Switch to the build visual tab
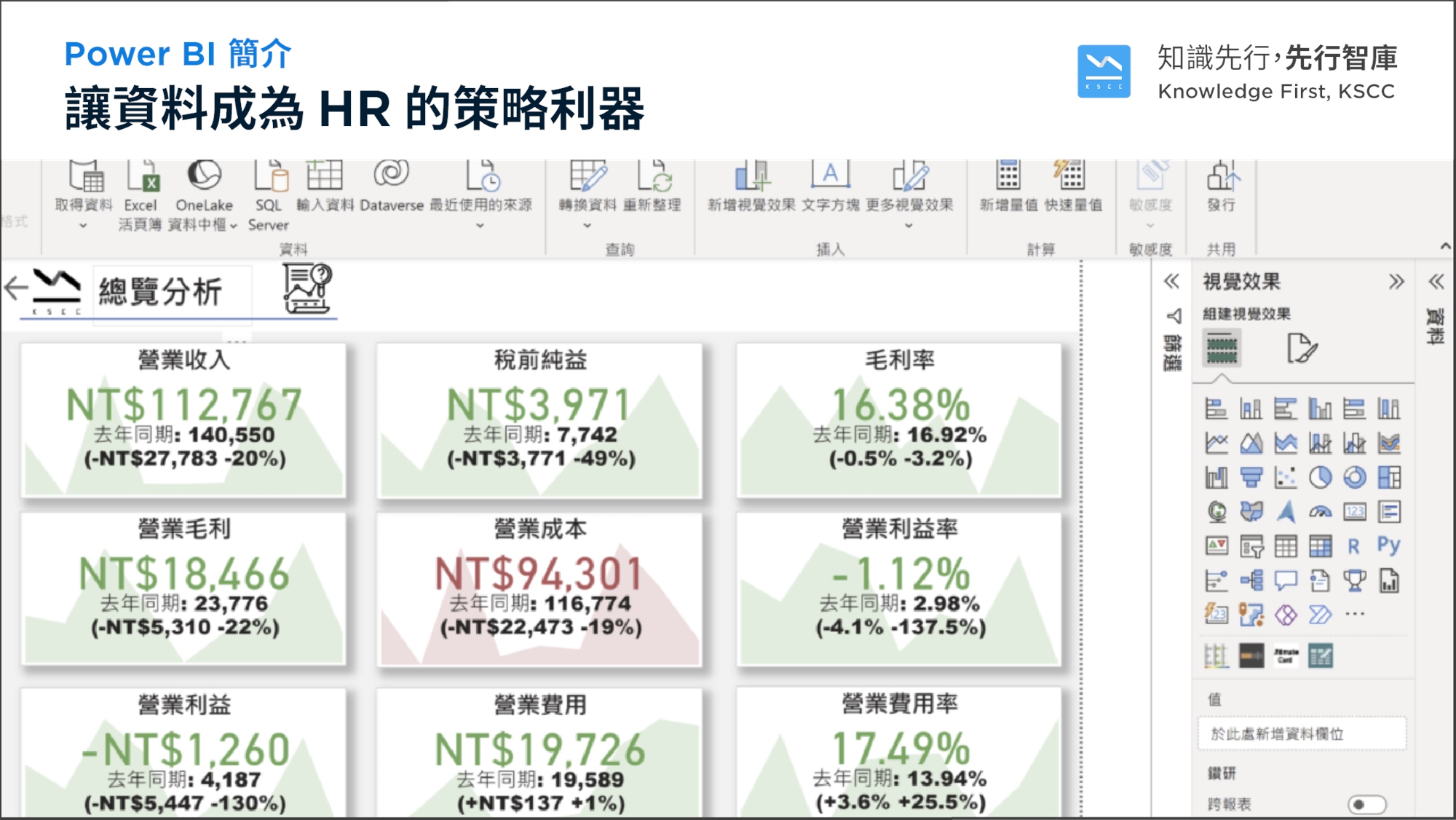 (x=1222, y=348)
